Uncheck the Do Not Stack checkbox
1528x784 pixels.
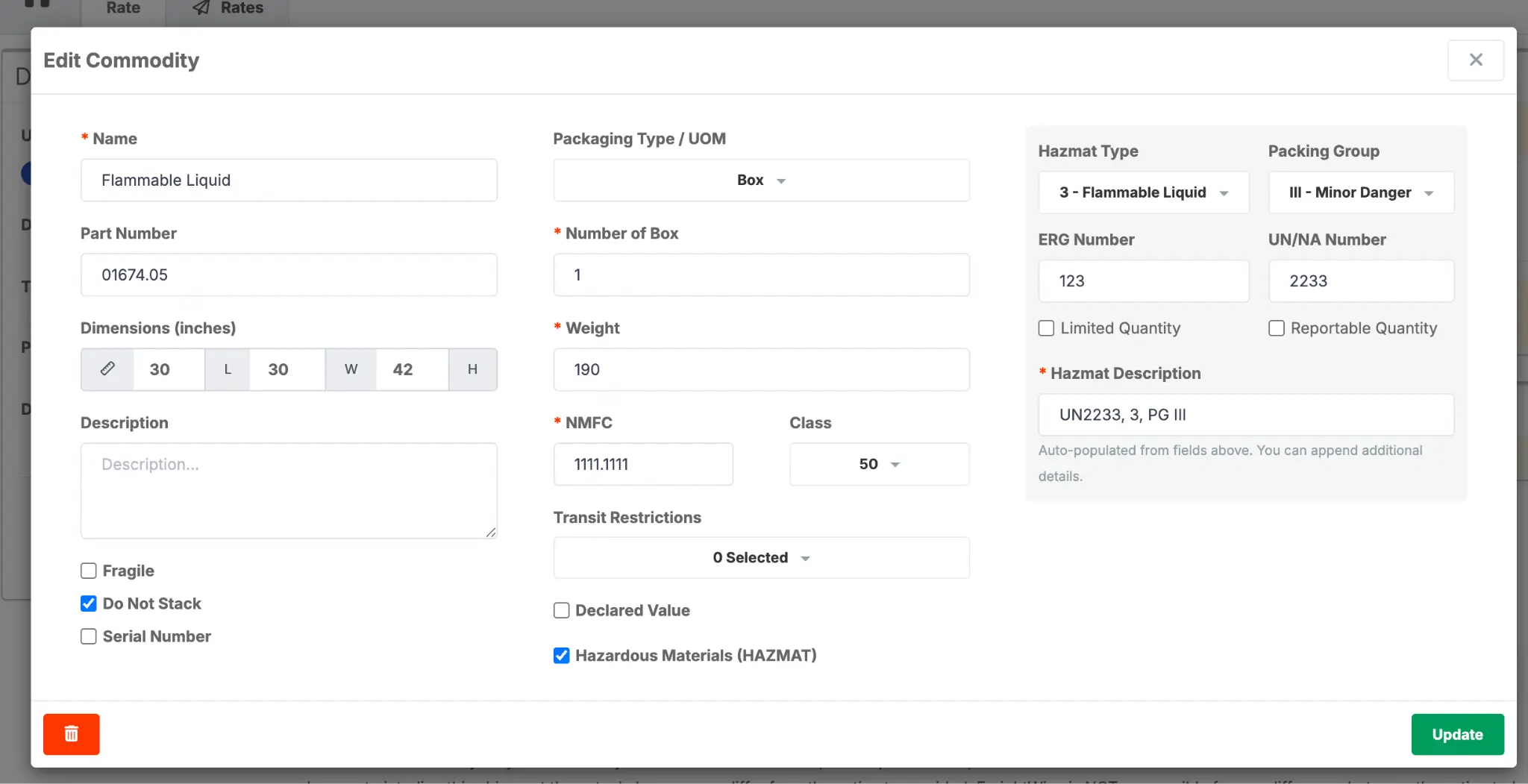click(89, 603)
